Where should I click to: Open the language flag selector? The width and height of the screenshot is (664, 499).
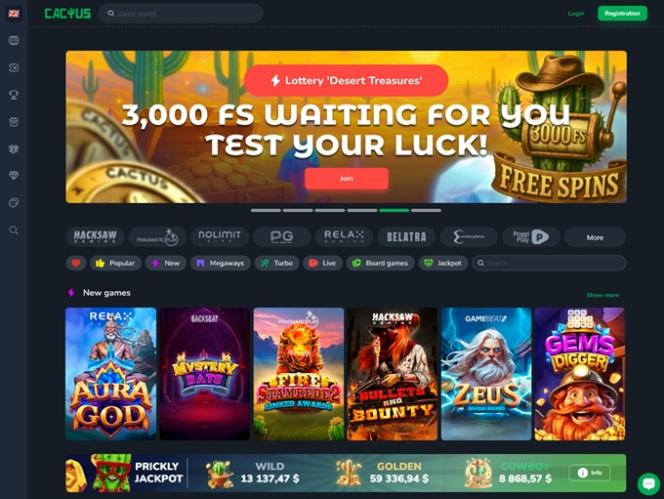(14, 14)
